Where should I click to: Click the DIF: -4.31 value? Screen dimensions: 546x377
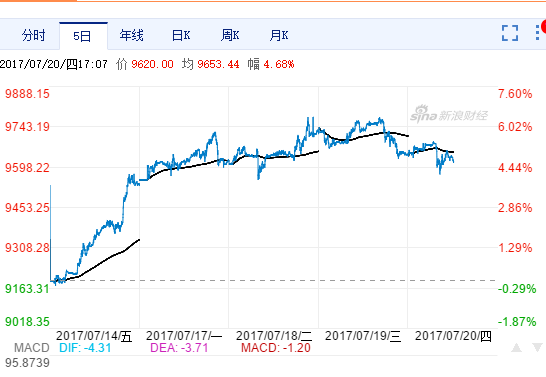pyautogui.click(x=85, y=348)
